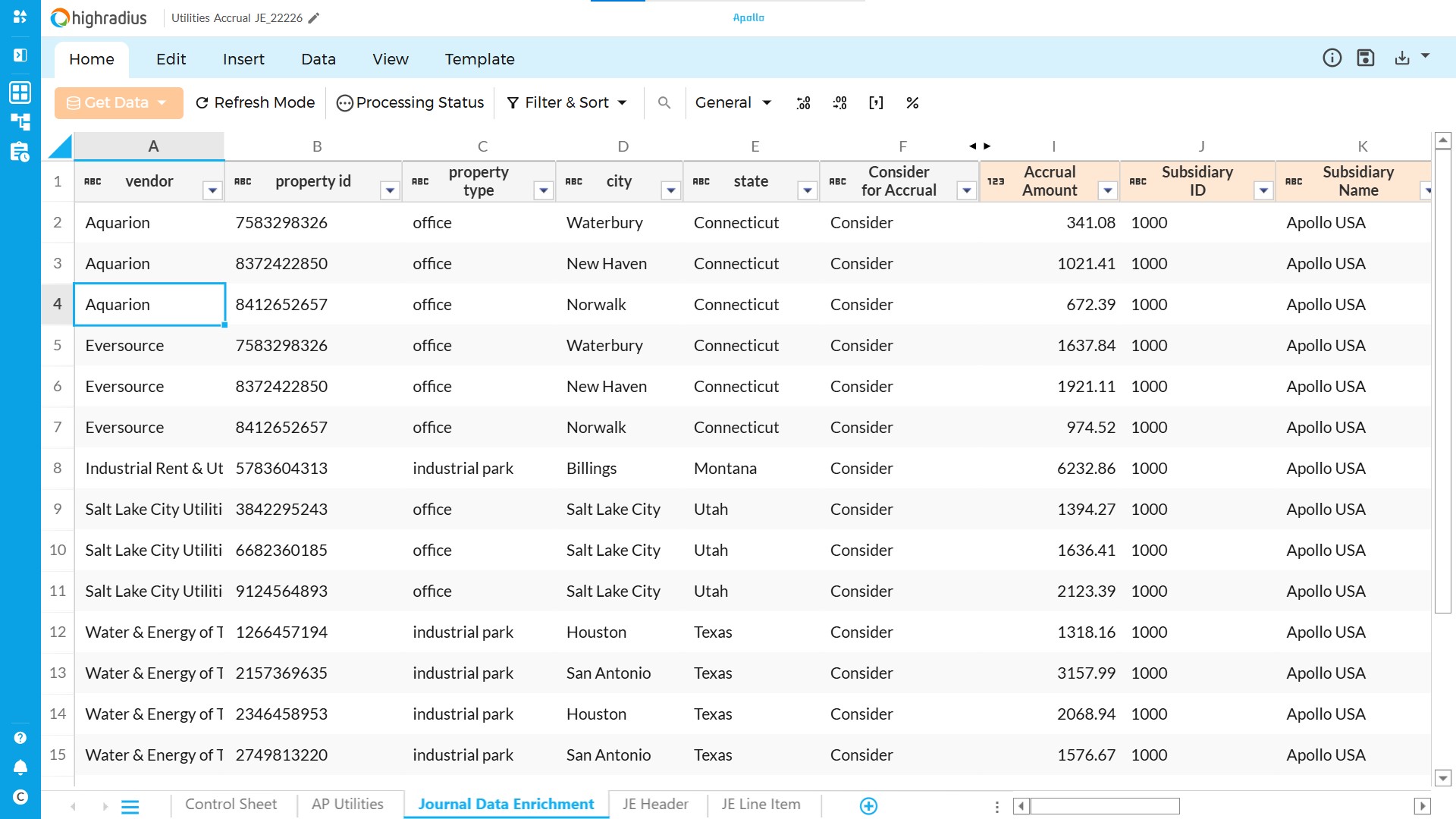Image resolution: width=1456 pixels, height=819 pixels.
Task: Click the save icon in the ribbon
Action: pyautogui.click(x=1365, y=58)
